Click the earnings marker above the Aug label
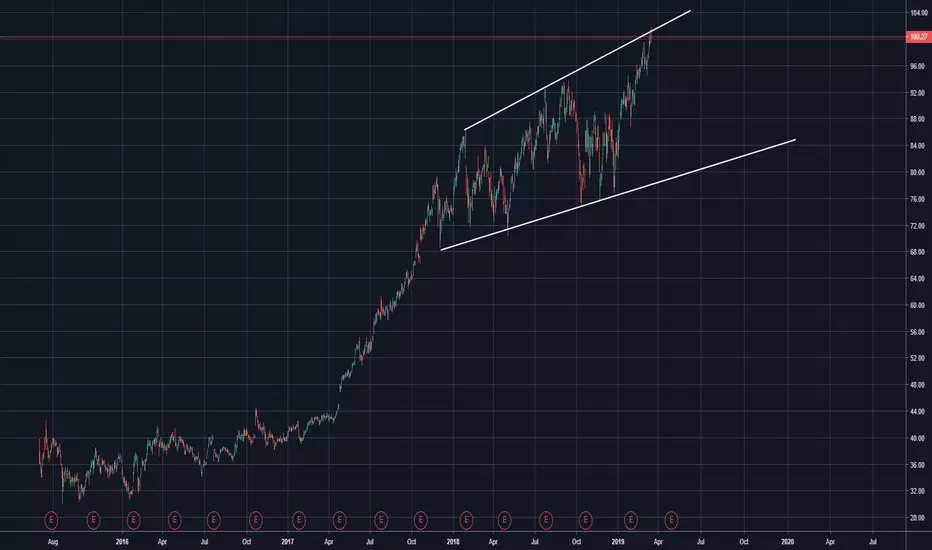The image size is (932, 550). (52, 520)
